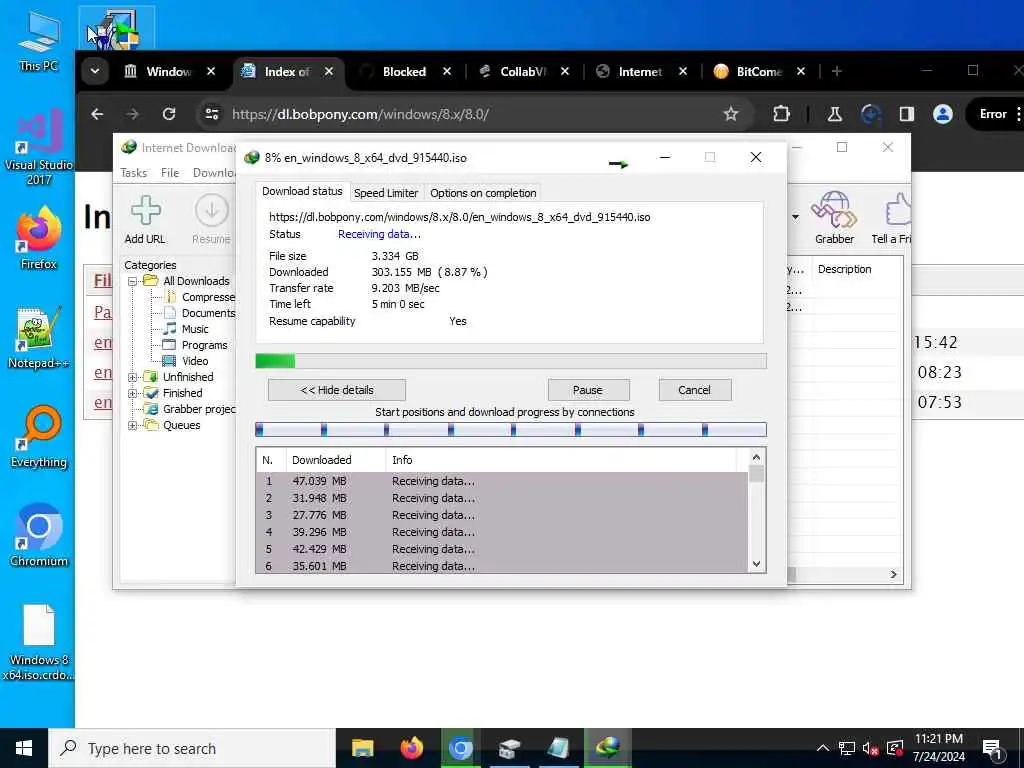Image resolution: width=1024 pixels, height=768 pixels.
Task: Expand Finished category node
Action: point(133,394)
